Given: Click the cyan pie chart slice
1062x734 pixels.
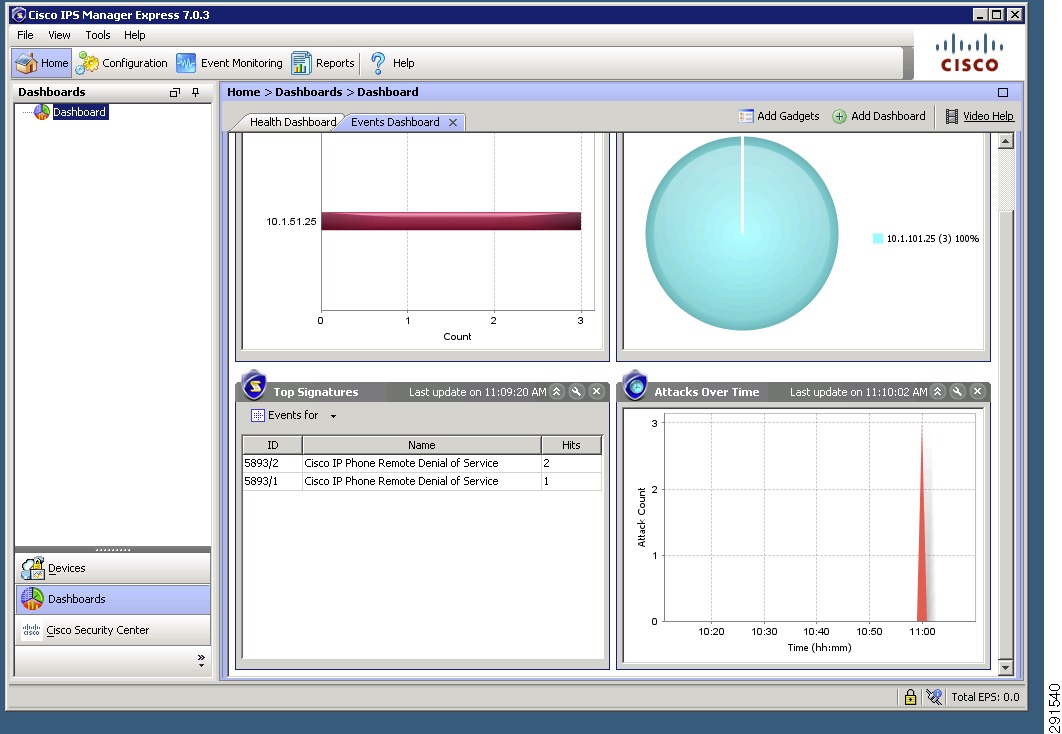Looking at the screenshot, I should (742, 233).
